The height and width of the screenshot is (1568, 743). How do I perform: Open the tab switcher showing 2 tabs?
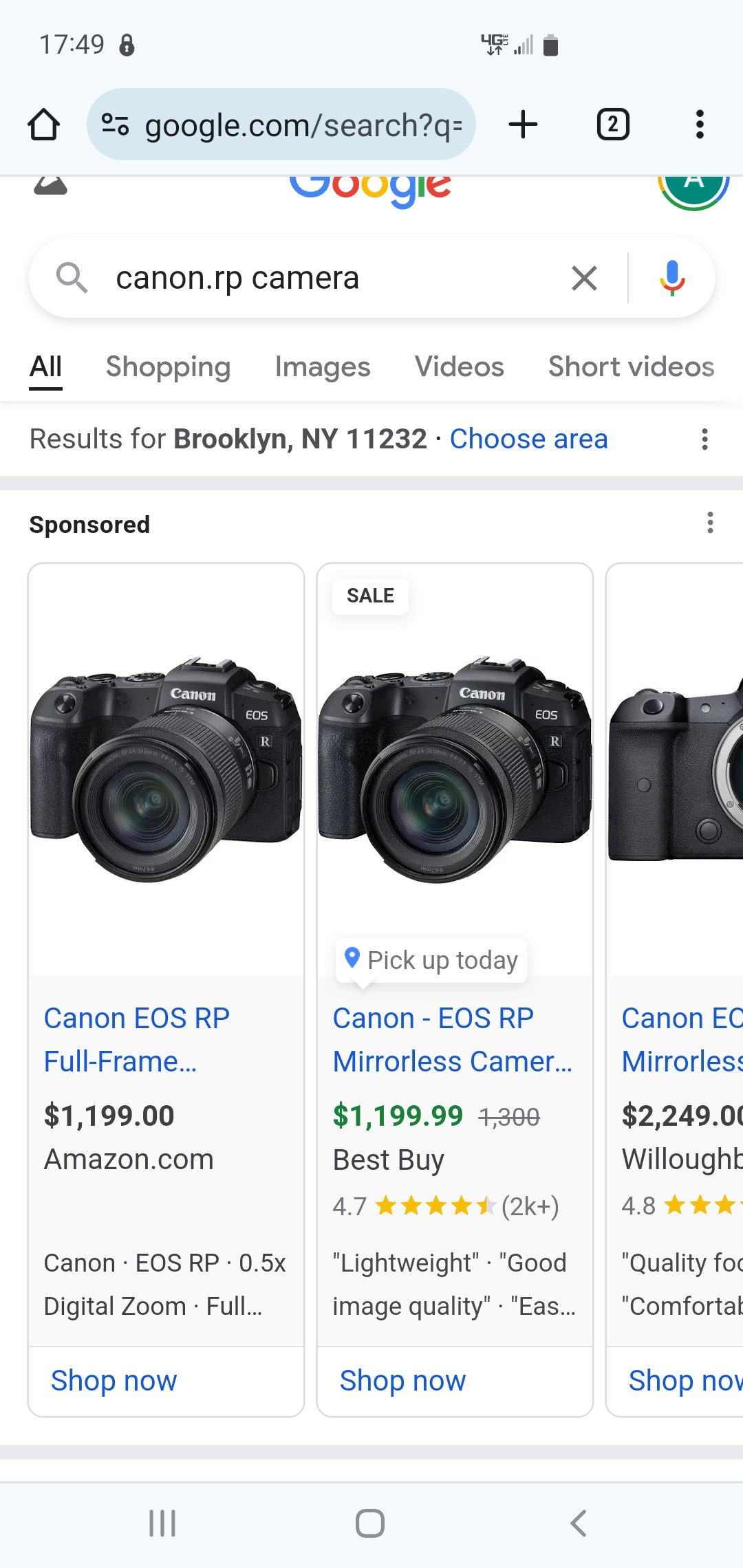click(x=613, y=124)
